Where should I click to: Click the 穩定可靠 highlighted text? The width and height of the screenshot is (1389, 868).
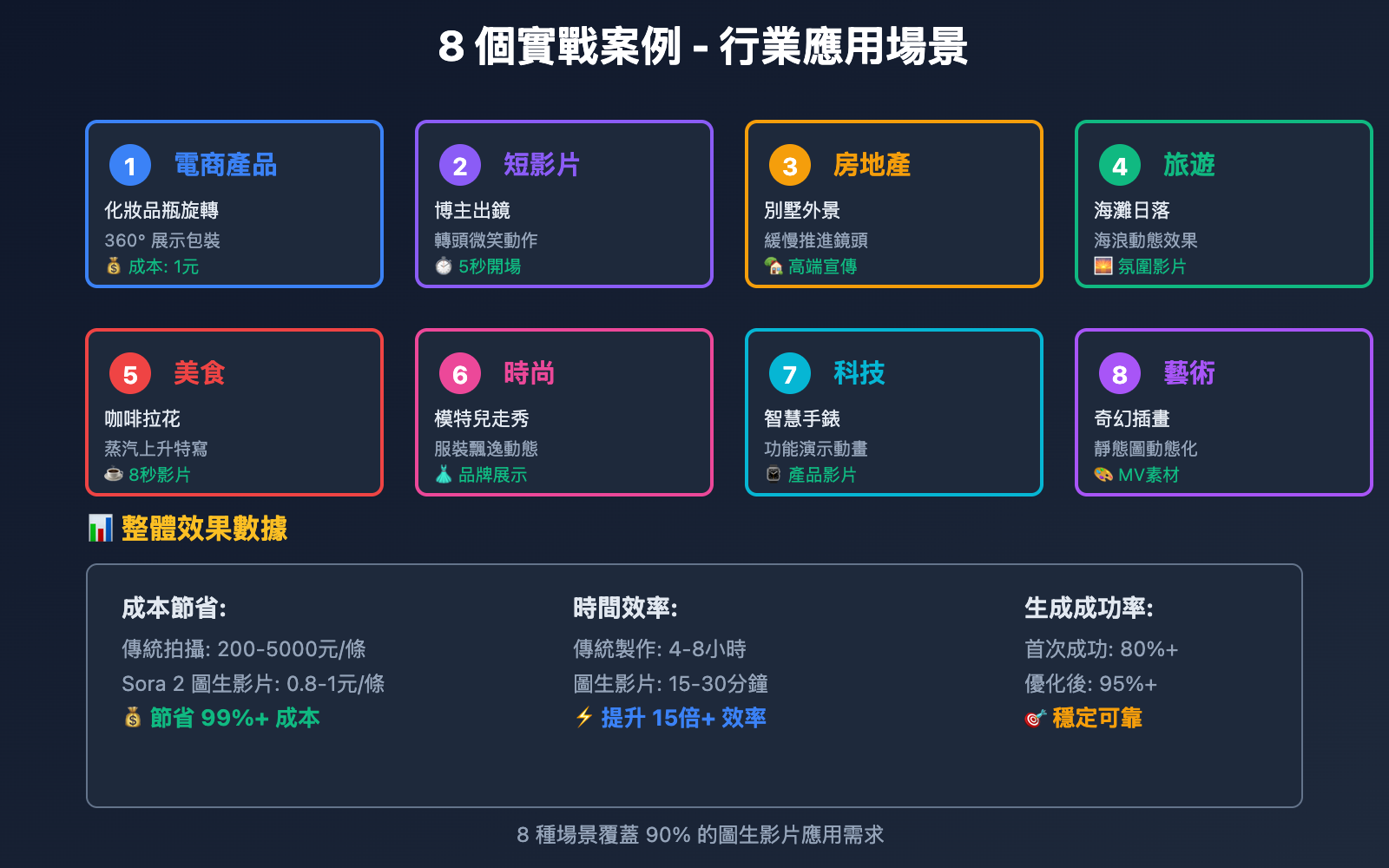point(1096,718)
